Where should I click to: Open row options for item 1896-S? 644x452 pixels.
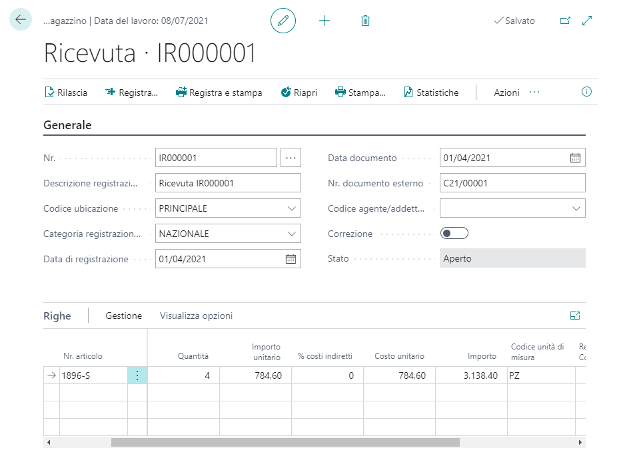(137, 375)
